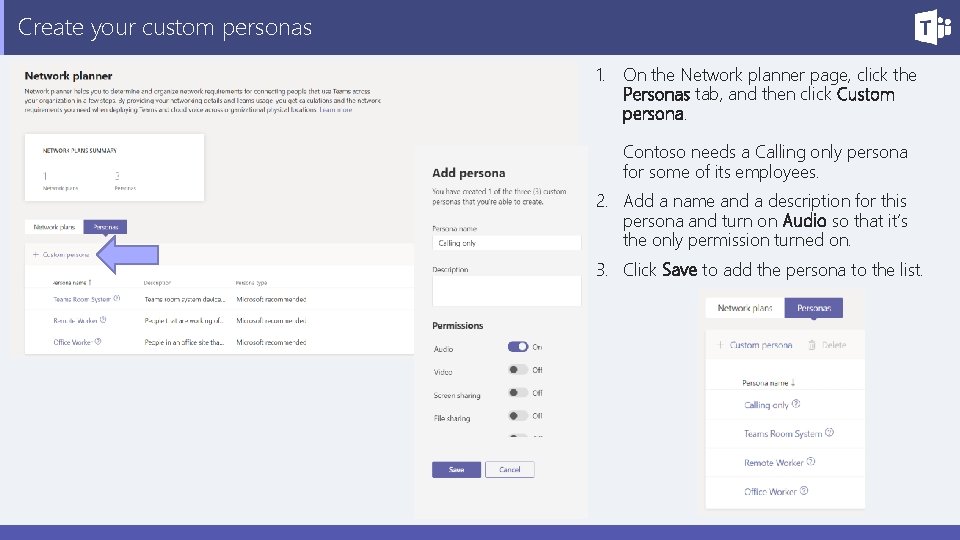Viewport: 960px width, 540px height.
Task: Open the Learn more link in description
Action: 336,110
